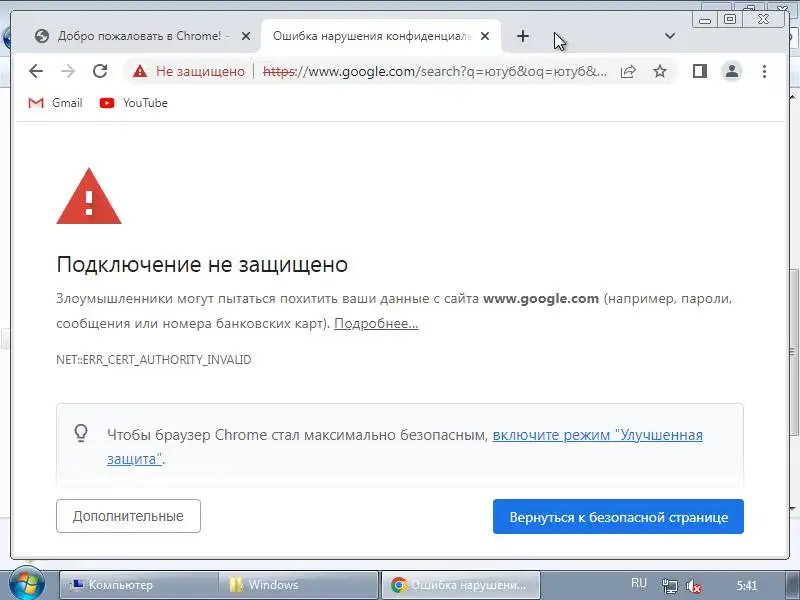Open the Gmail bookmark
This screenshot has height=600, width=800.
click(55, 103)
